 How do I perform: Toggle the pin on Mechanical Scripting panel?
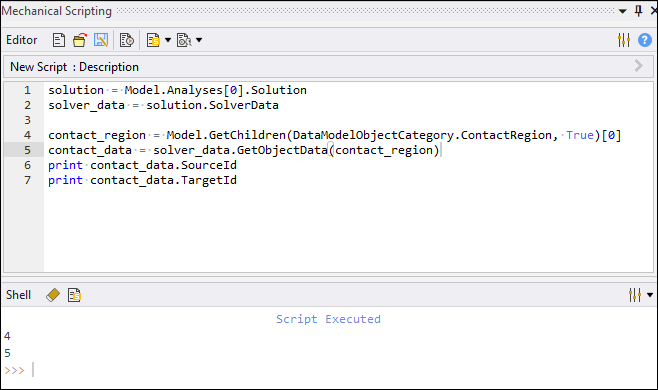(x=638, y=11)
